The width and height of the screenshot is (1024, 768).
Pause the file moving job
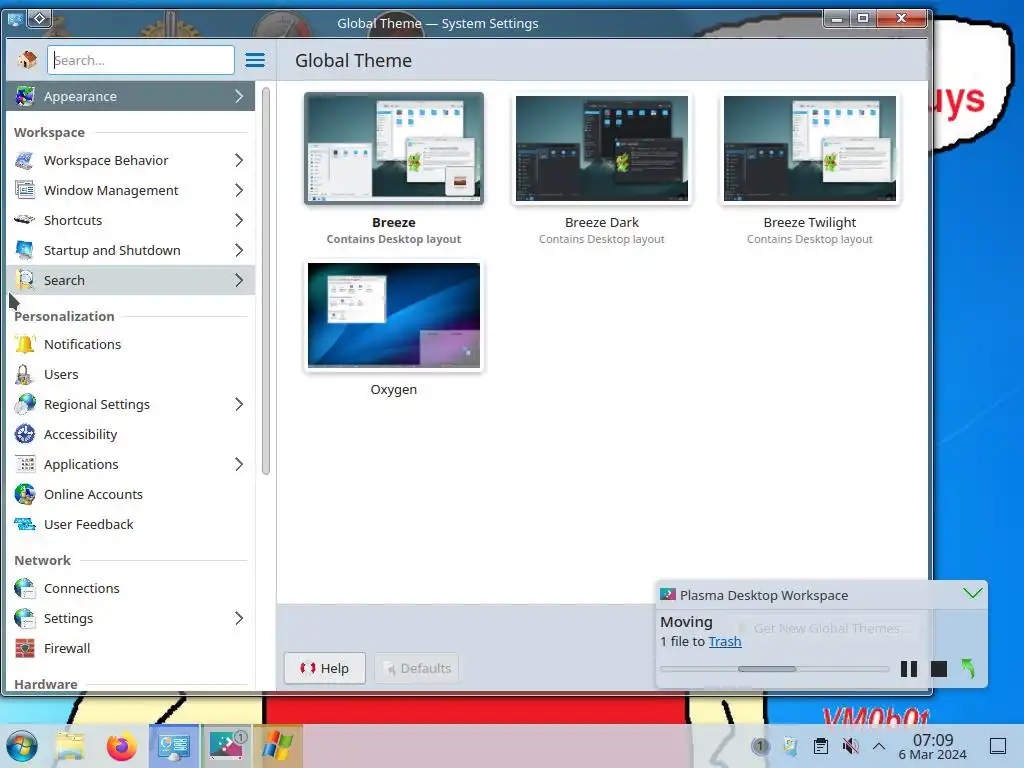(x=908, y=669)
